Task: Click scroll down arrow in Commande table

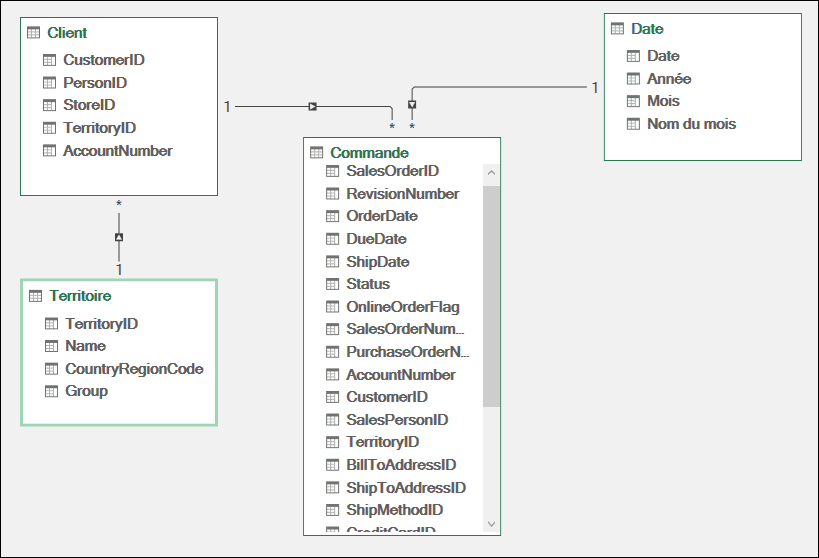Action: click(491, 524)
